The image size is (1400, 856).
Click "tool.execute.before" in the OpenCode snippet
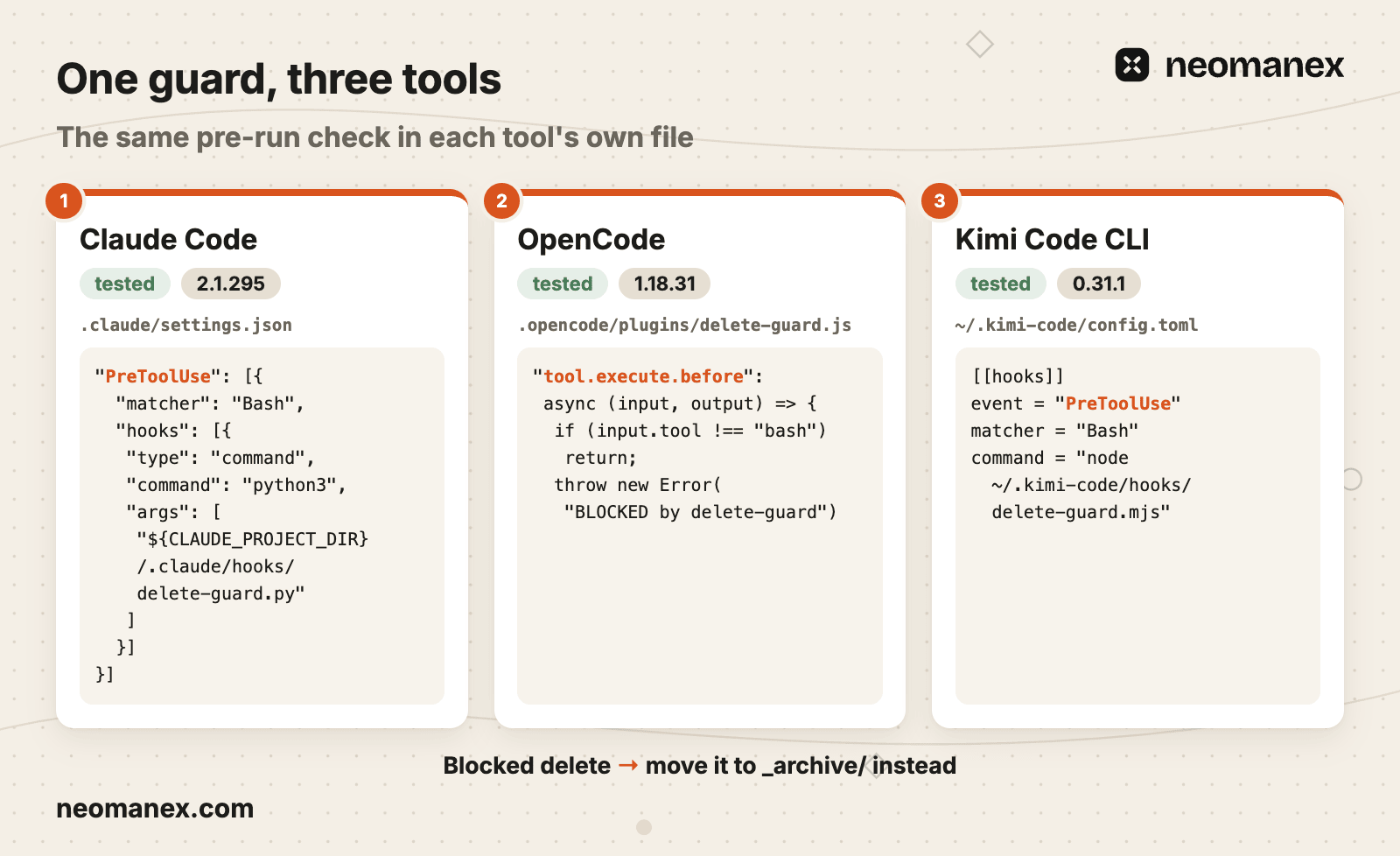click(643, 376)
